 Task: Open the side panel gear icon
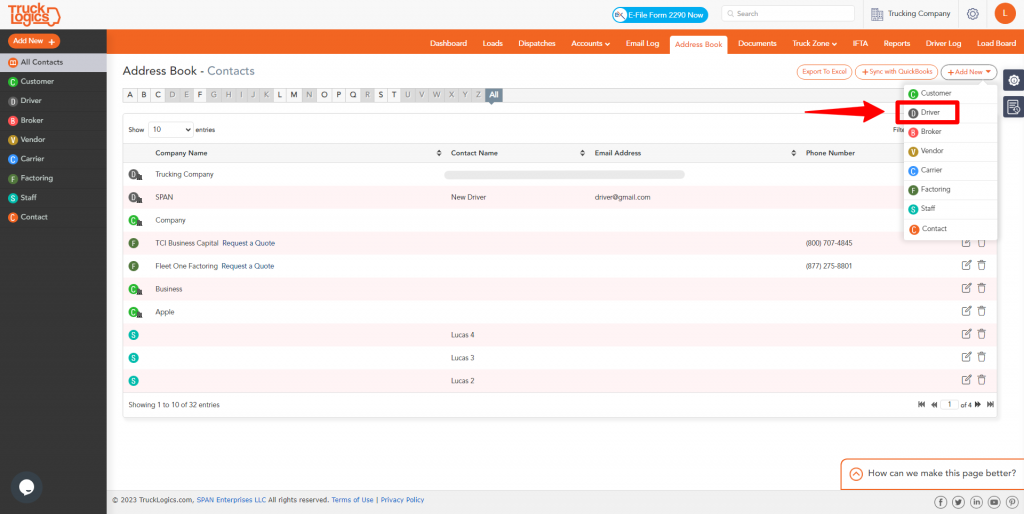[x=1014, y=80]
